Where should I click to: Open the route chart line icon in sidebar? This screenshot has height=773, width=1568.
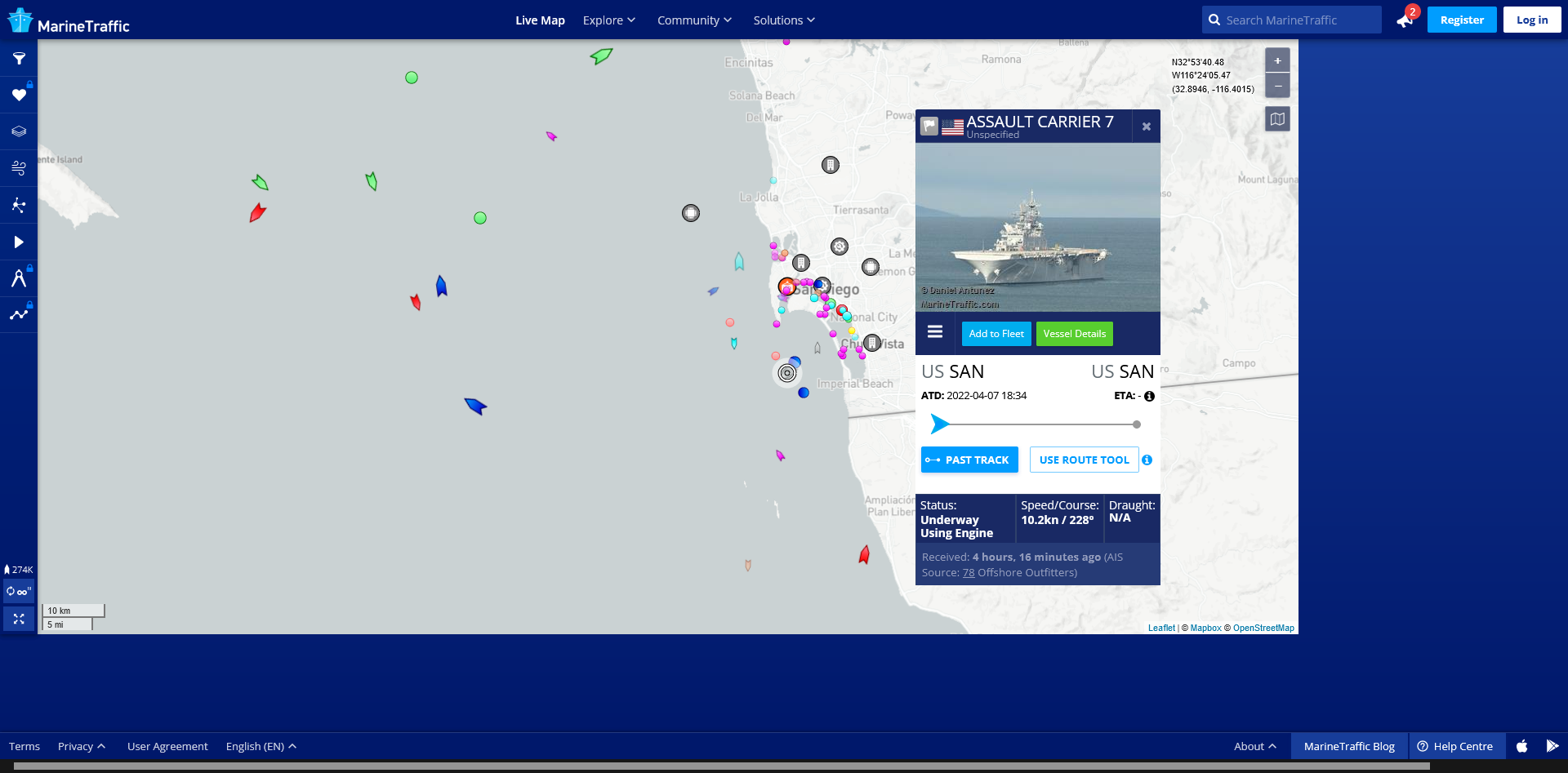pos(19,314)
